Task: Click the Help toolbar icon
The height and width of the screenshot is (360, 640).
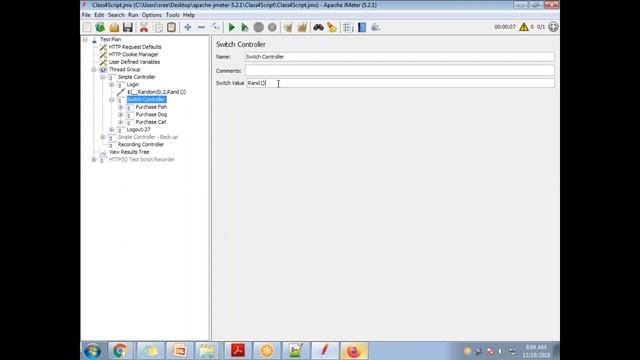Action: click(362, 27)
